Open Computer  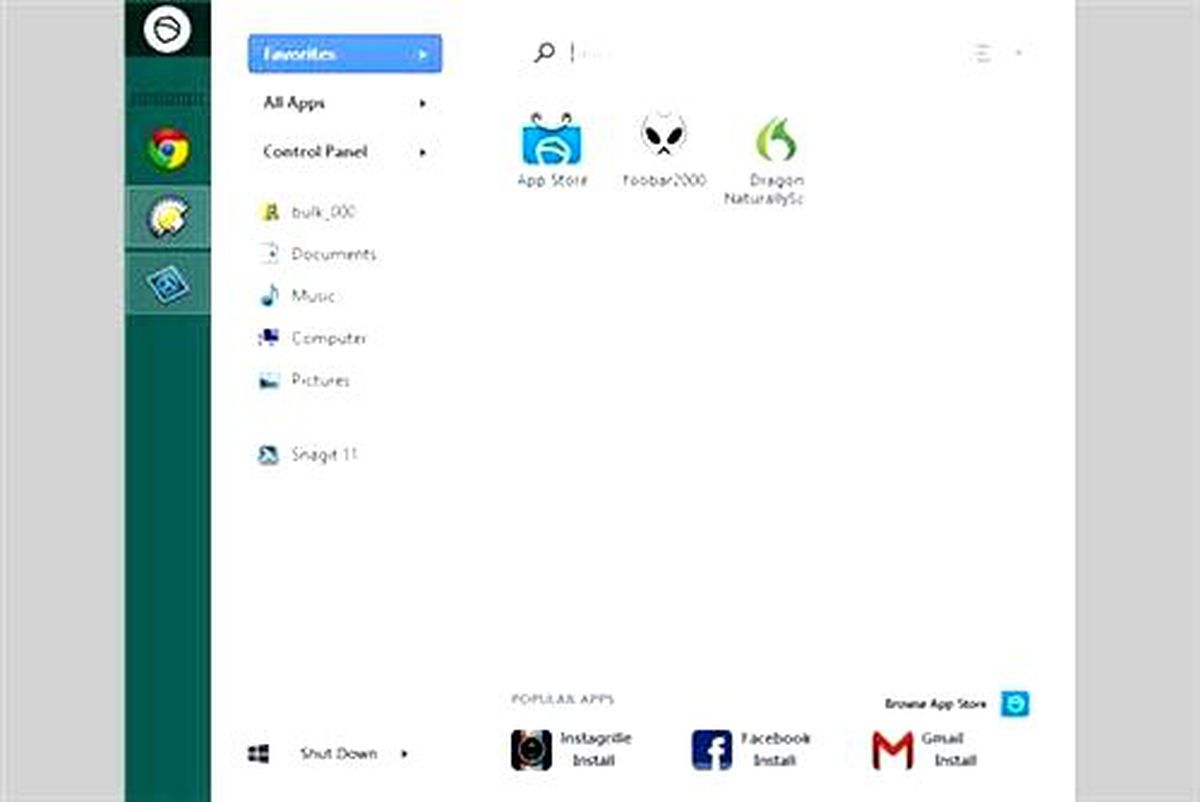(328, 338)
